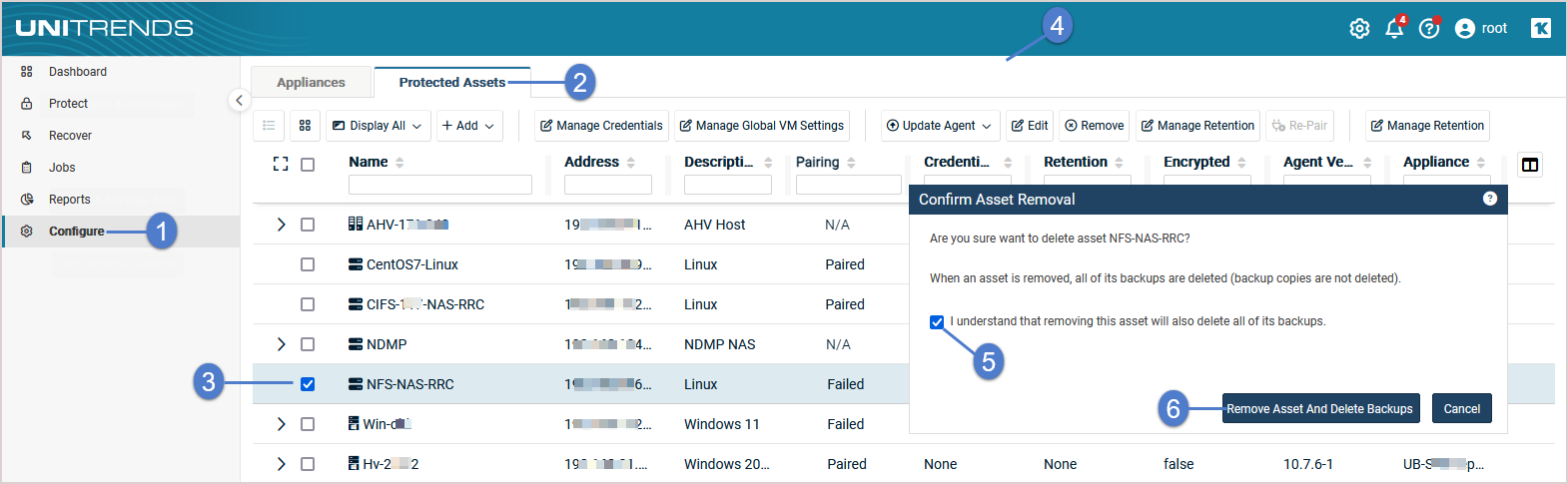Click Windows 11 description cell
The width and height of the screenshot is (1568, 484).
722,424
